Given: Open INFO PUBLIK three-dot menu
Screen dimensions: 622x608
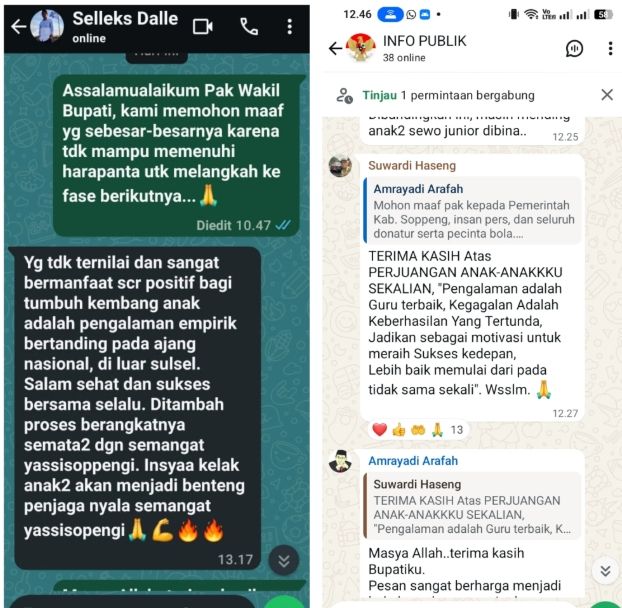Looking at the screenshot, I should pos(610,49).
